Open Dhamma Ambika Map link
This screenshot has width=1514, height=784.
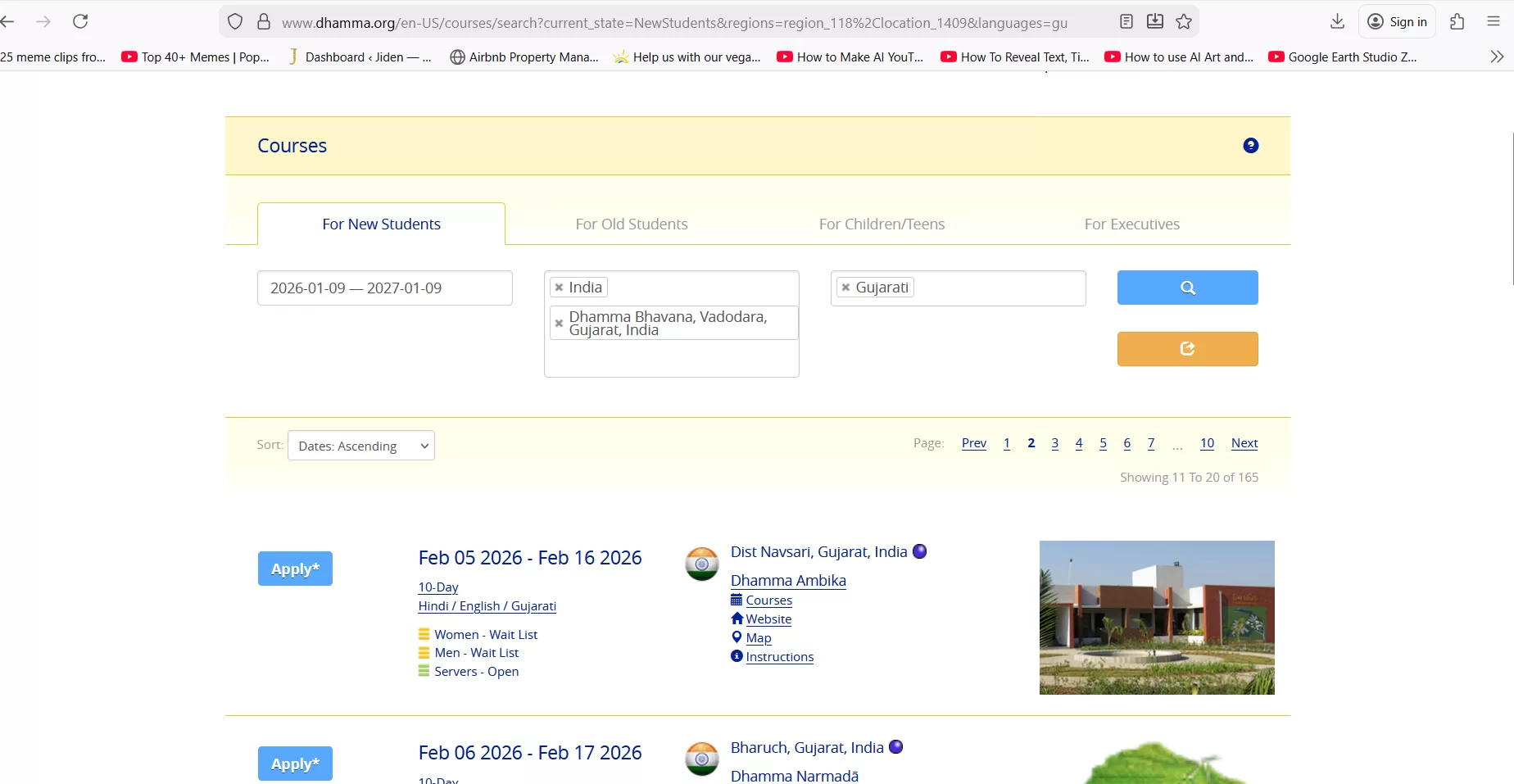tap(758, 638)
